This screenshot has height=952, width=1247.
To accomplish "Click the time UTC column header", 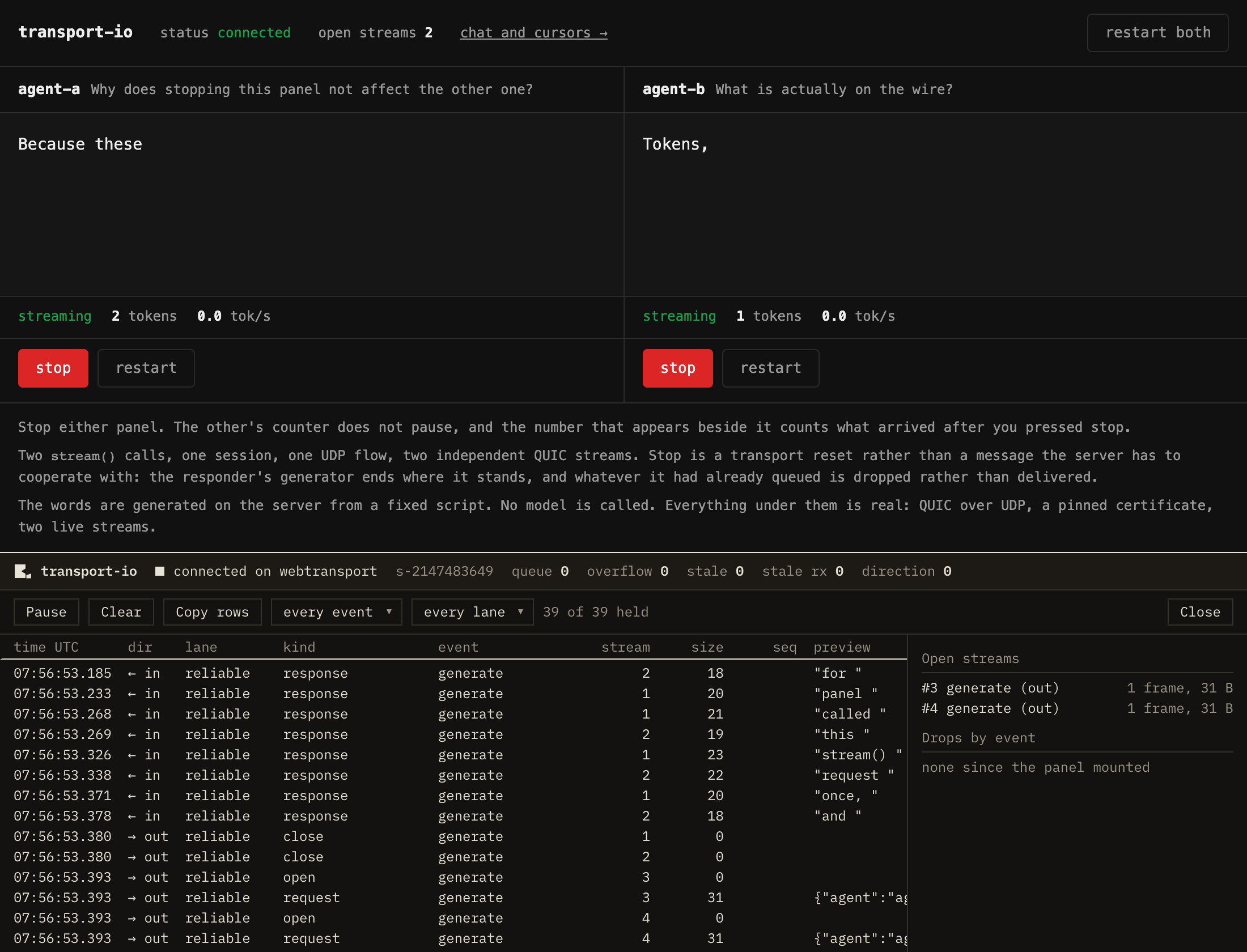I will point(46,647).
